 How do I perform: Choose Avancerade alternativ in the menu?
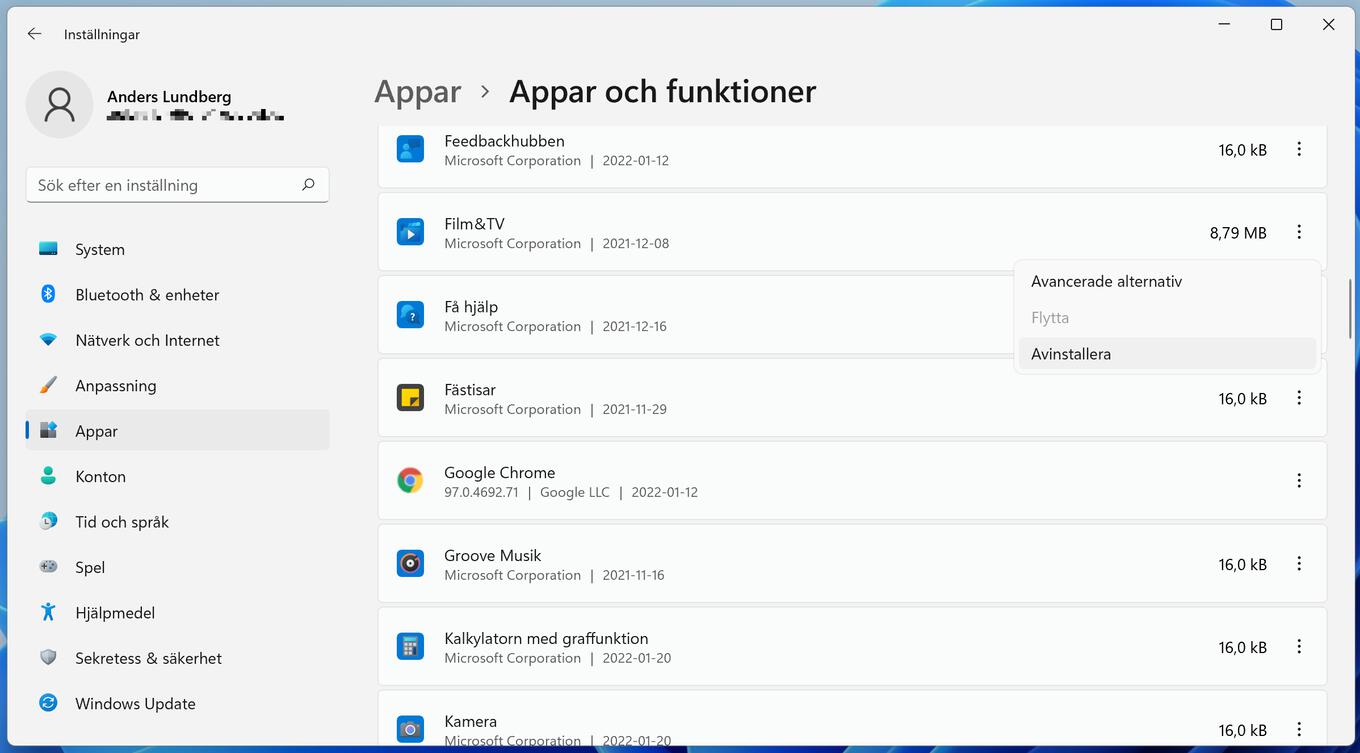(x=1167, y=282)
